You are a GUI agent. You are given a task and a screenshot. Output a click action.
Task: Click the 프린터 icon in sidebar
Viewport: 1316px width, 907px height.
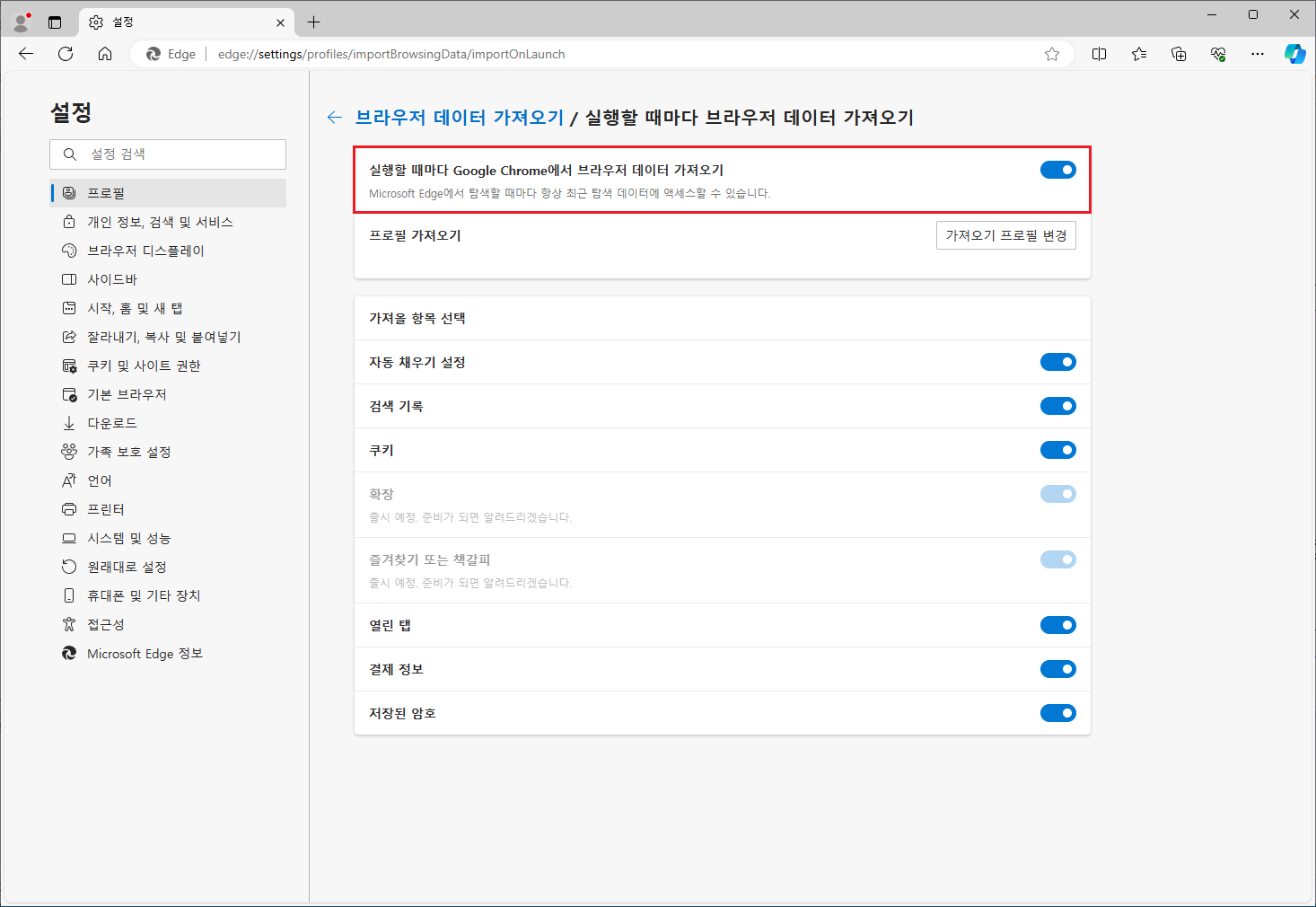69,509
